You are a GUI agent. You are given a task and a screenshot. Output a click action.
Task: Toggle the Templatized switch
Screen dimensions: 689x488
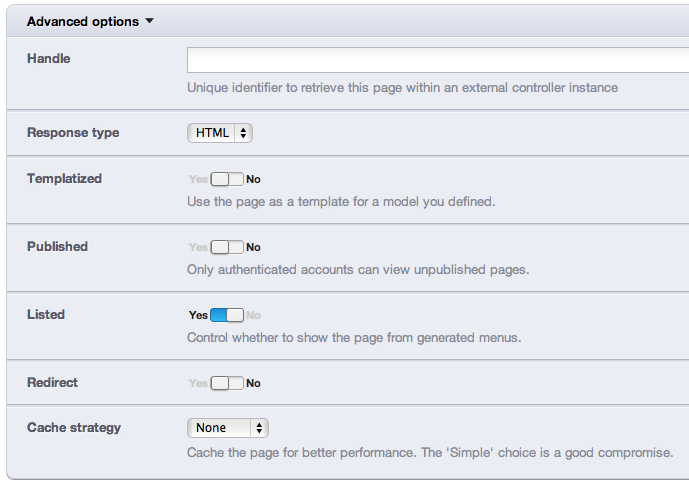pyautogui.click(x=227, y=179)
